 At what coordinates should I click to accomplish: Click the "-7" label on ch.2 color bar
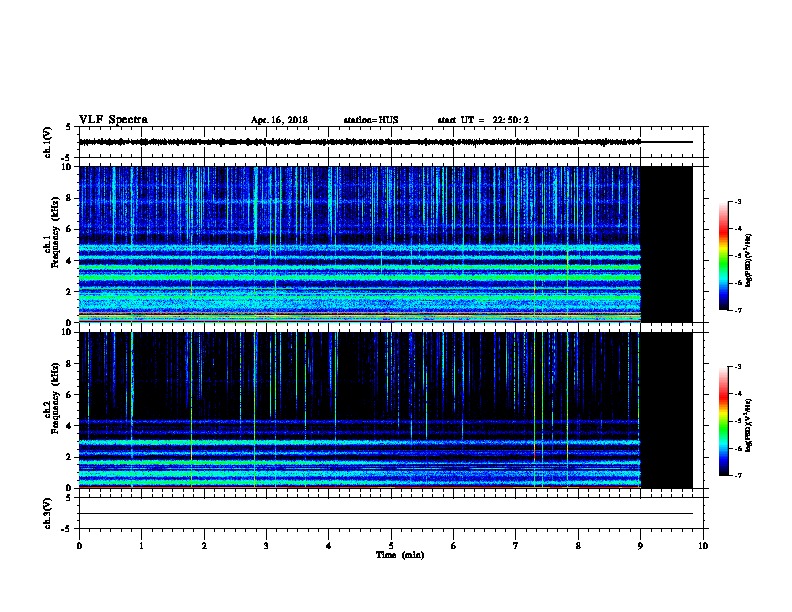point(737,476)
